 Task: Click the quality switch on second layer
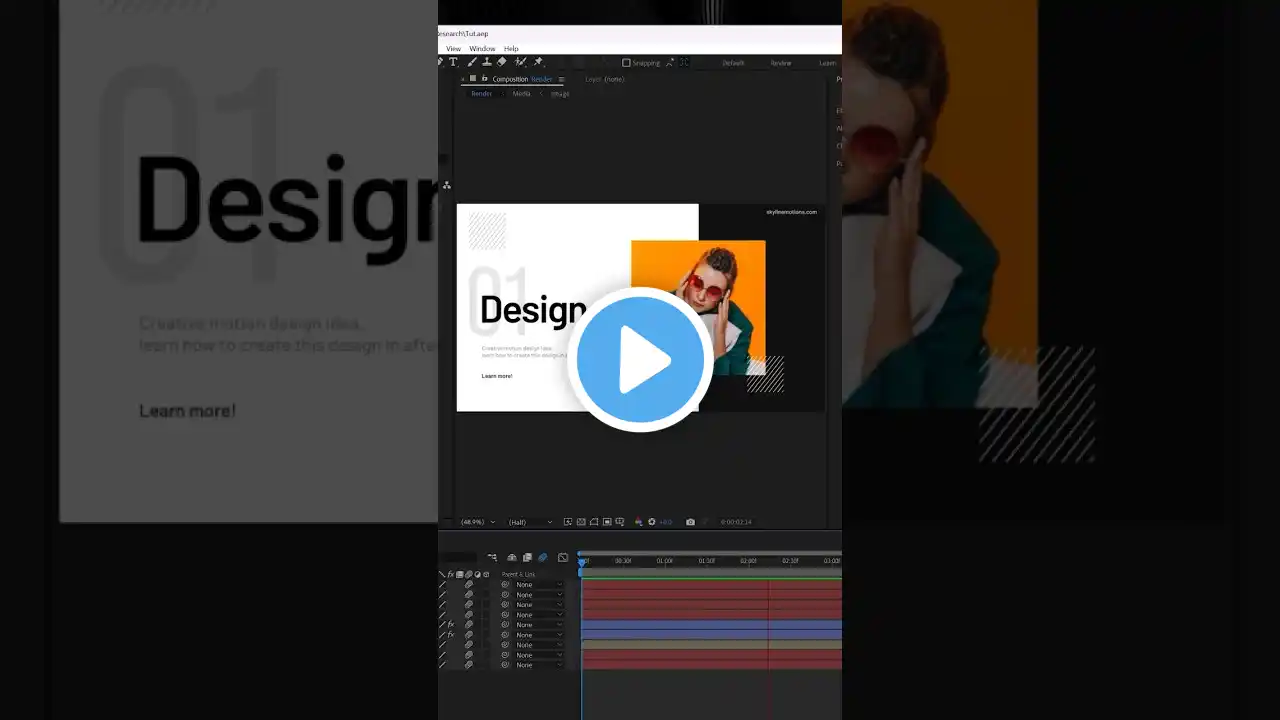tap(443, 594)
